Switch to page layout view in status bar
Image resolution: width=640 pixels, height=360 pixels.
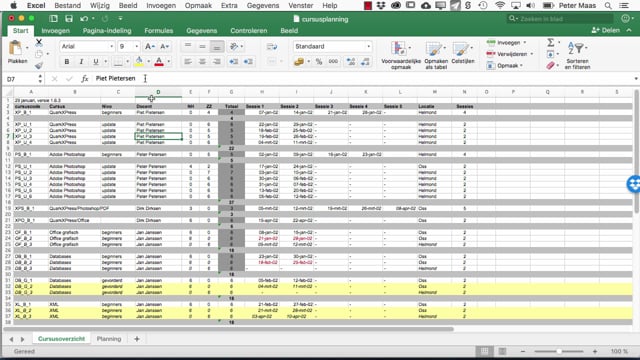(502, 351)
